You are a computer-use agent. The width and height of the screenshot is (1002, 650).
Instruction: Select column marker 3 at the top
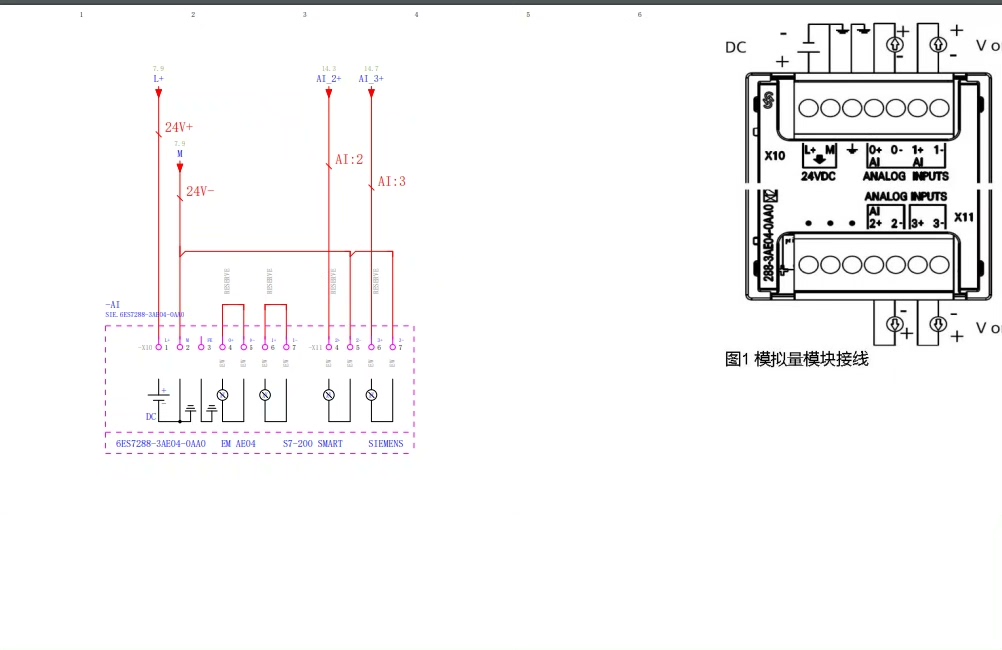coord(305,14)
